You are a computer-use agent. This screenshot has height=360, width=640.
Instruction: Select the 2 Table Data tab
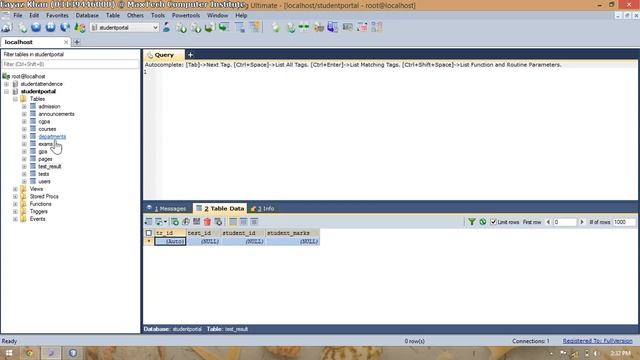(220, 208)
